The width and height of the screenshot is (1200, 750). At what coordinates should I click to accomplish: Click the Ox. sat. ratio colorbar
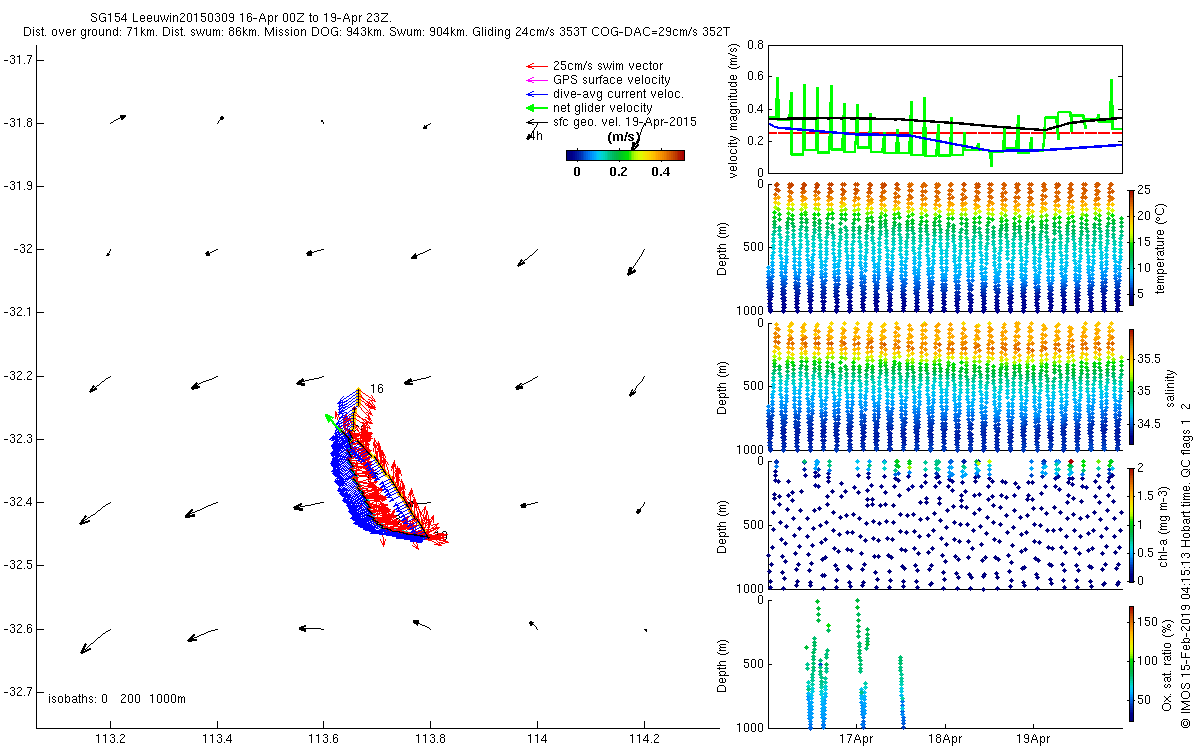[1131, 660]
